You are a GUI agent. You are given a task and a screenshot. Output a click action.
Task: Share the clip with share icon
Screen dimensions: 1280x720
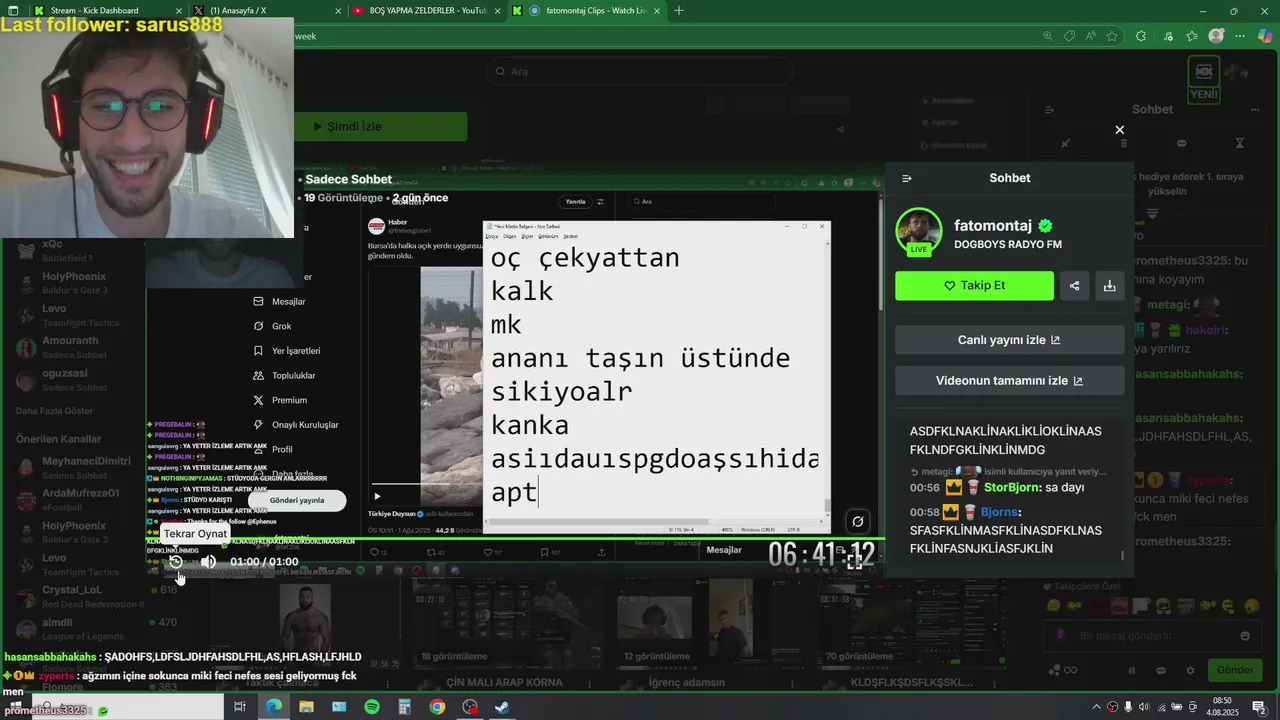coord(1074,285)
